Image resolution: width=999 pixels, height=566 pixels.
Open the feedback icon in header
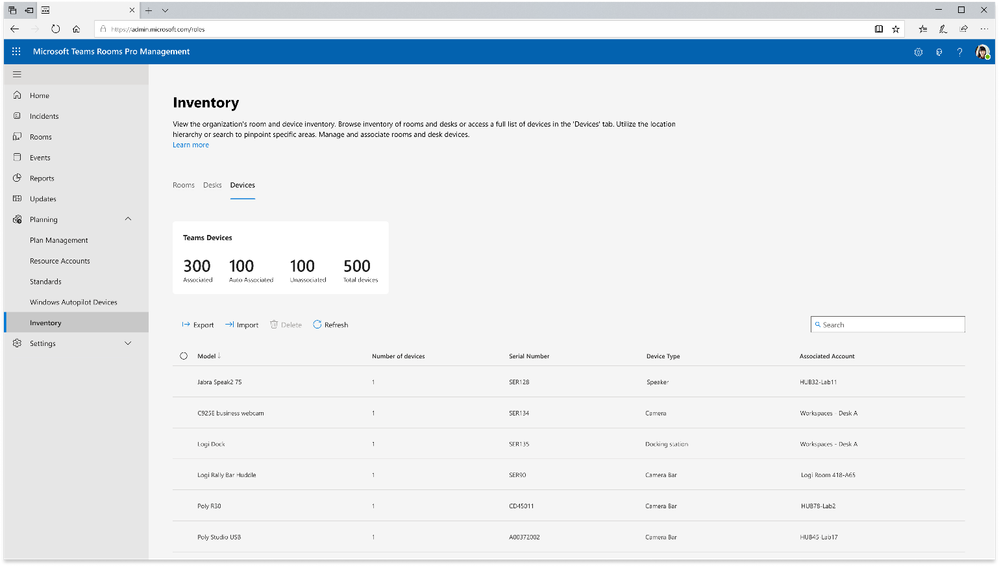pos(939,52)
